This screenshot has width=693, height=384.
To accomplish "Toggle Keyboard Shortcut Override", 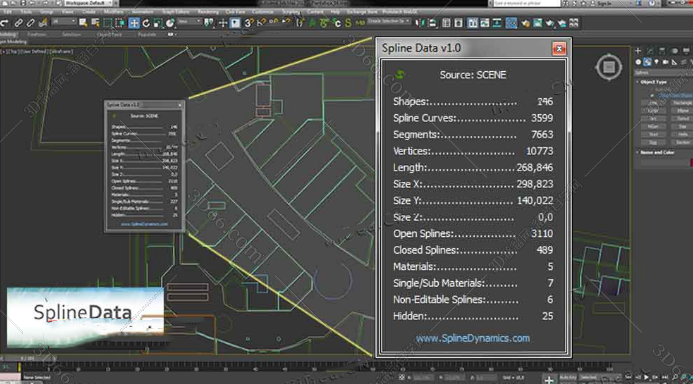I will (x=235, y=23).
